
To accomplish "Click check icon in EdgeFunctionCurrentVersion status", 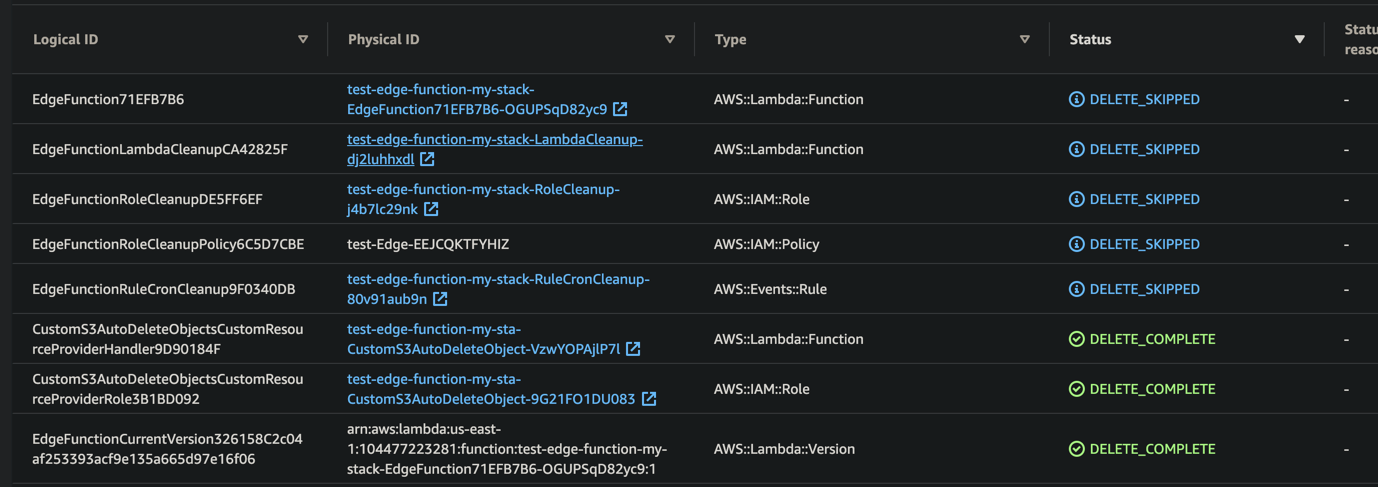I will click(1077, 449).
